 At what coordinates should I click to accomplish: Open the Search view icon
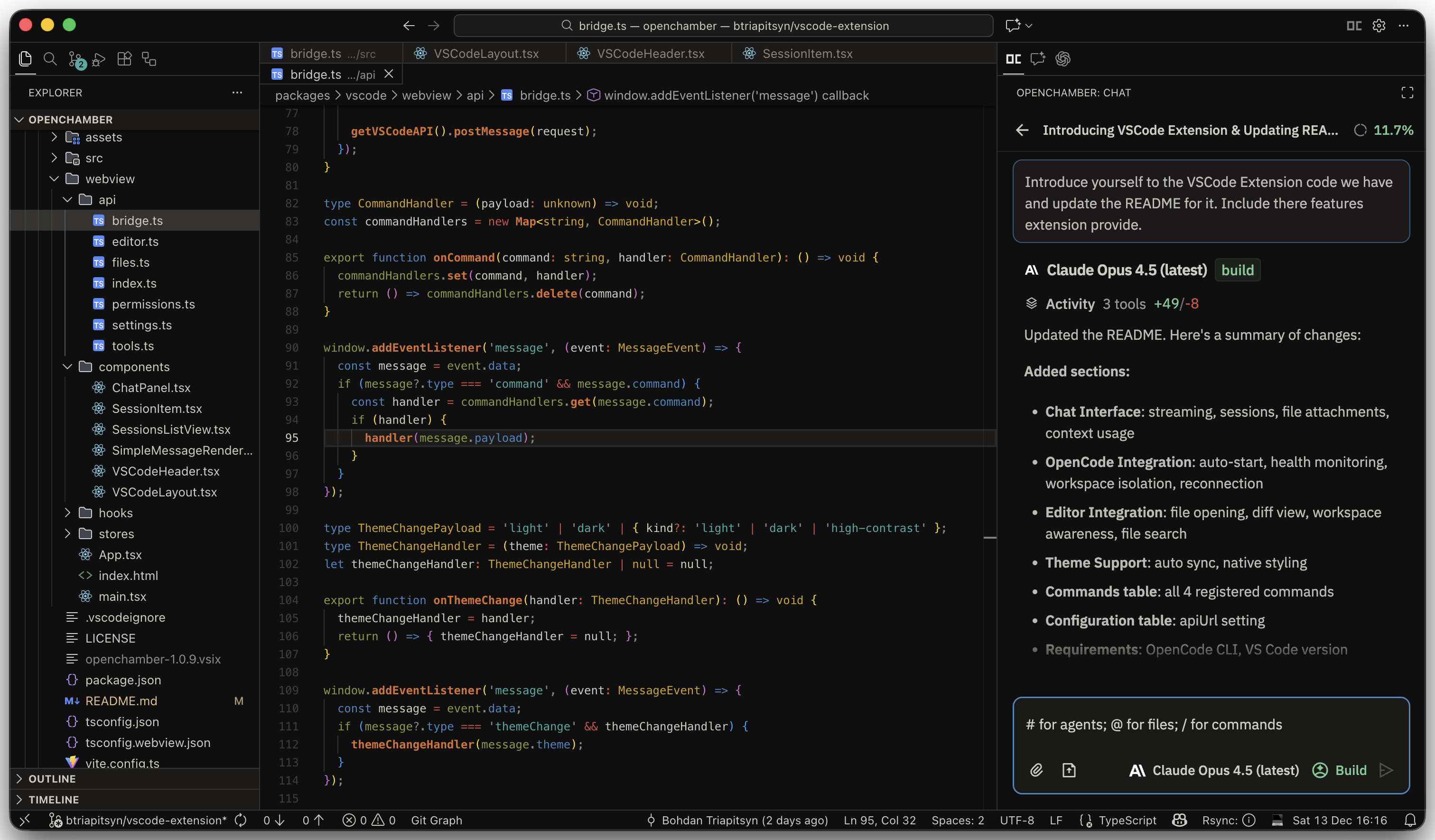(x=50, y=59)
